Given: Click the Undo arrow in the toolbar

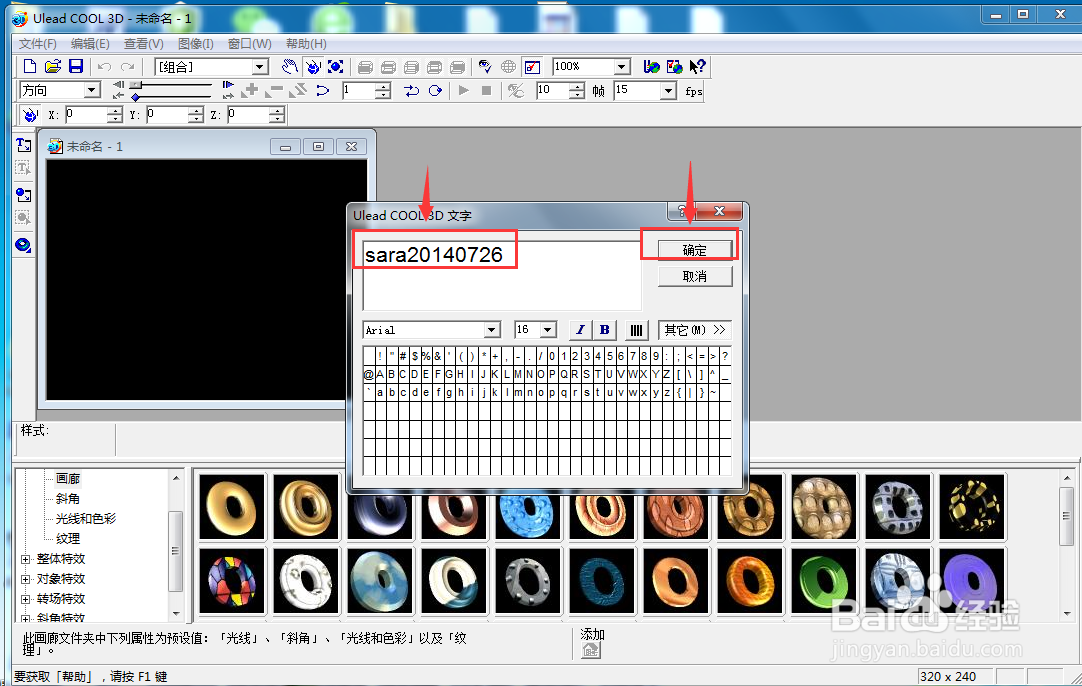Looking at the screenshot, I should click(104, 66).
